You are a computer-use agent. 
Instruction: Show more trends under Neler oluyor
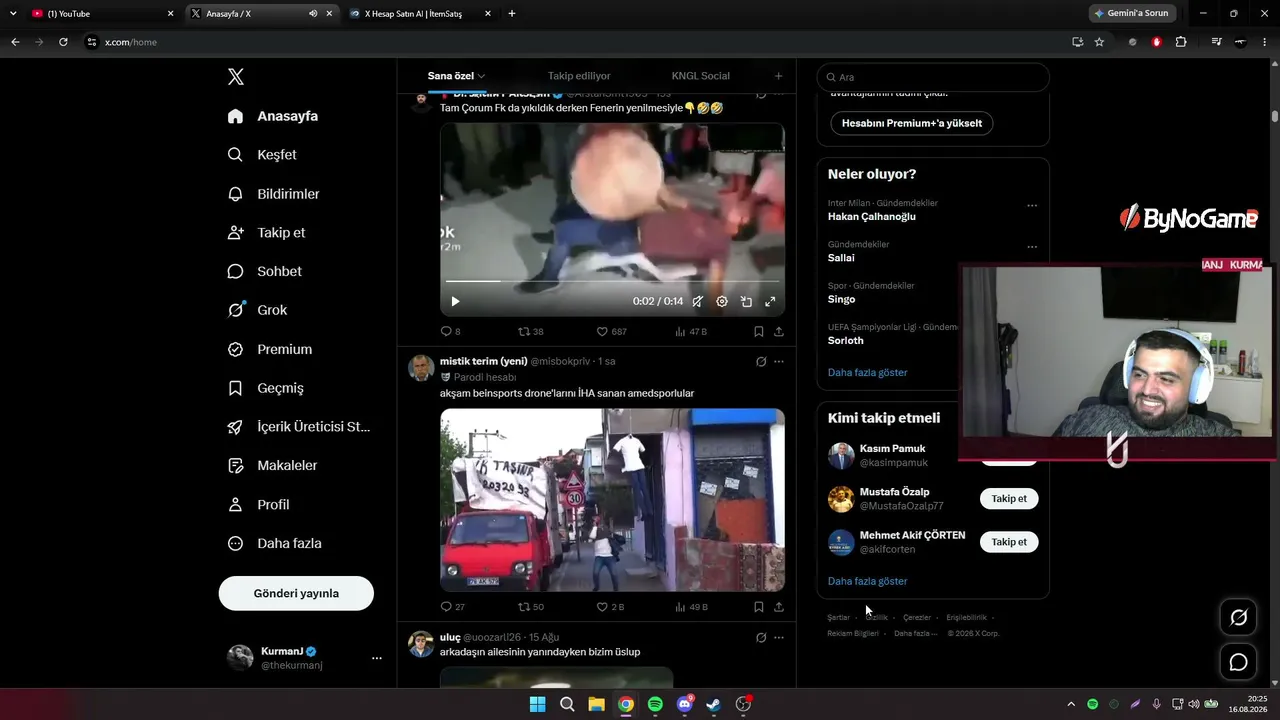pos(868,372)
